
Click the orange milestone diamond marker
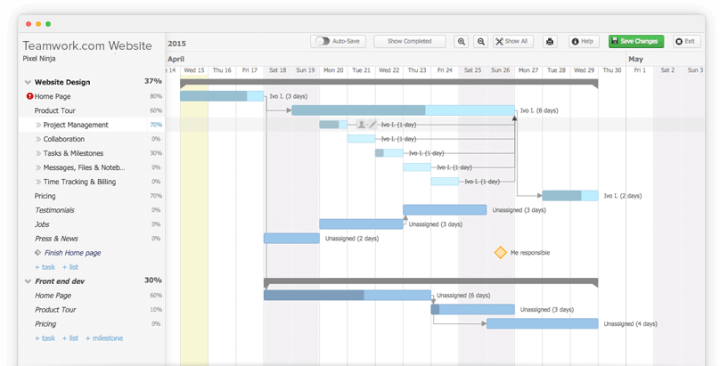pos(500,253)
